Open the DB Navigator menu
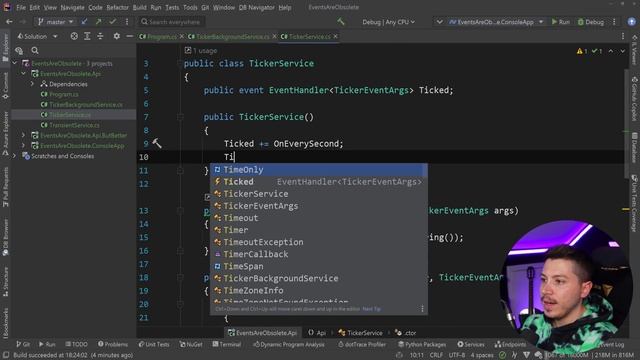Viewport: 640px width, 360px height. (x=257, y=7)
